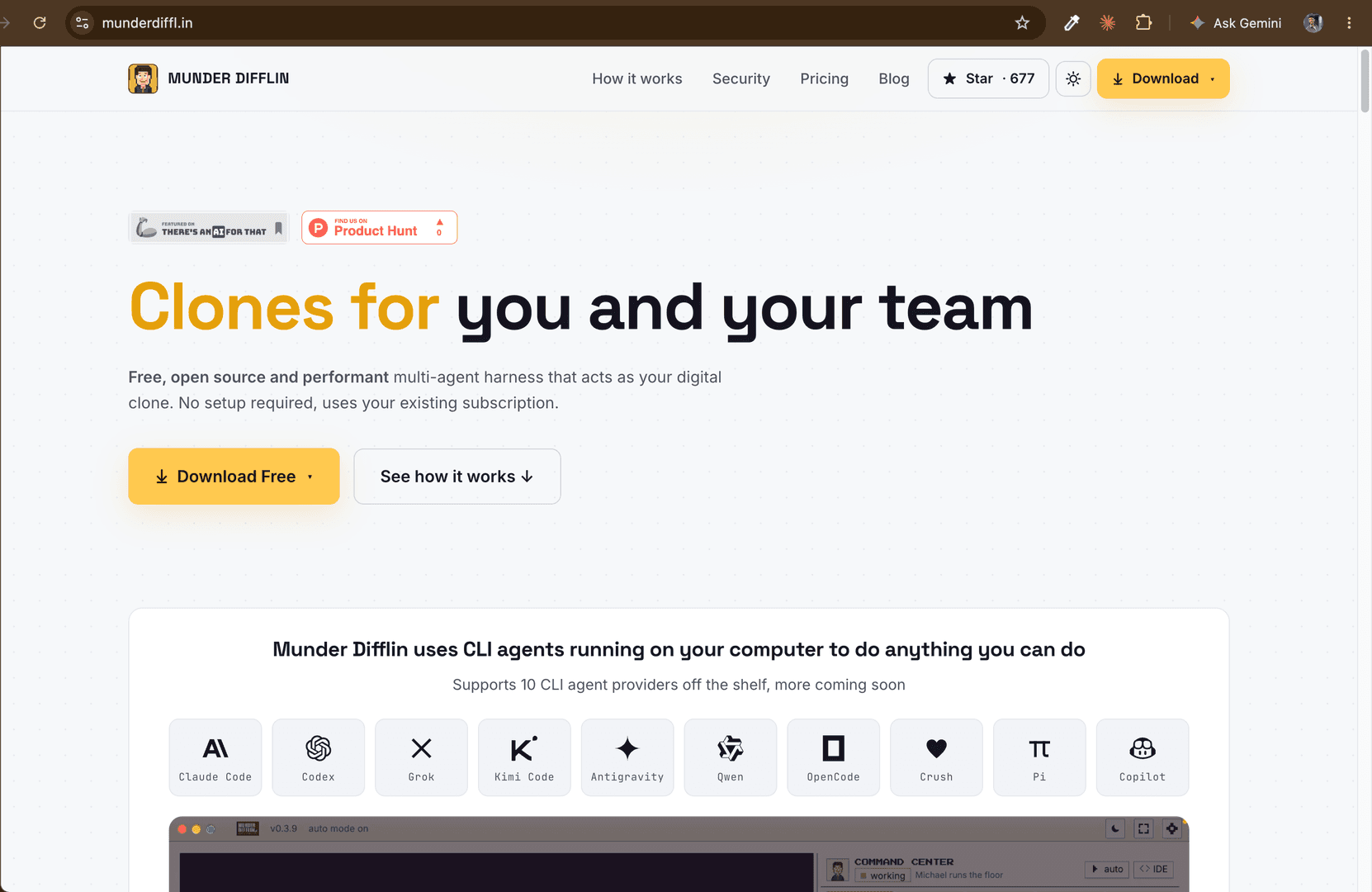Open the Download Free dropdown button
Screen dimensions: 1372x892
(234, 477)
